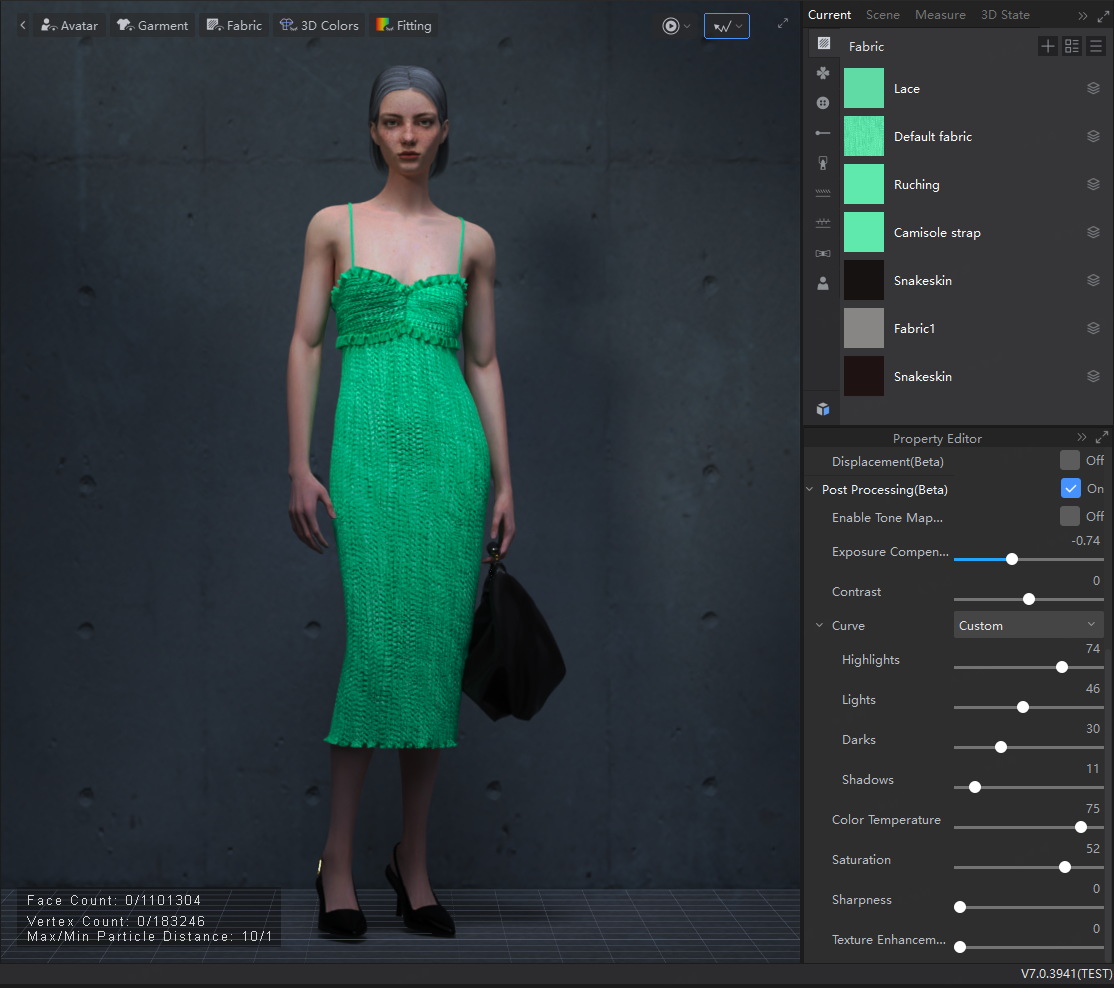Image resolution: width=1114 pixels, height=988 pixels.
Task: Switch to the Measure tab
Action: click(940, 15)
